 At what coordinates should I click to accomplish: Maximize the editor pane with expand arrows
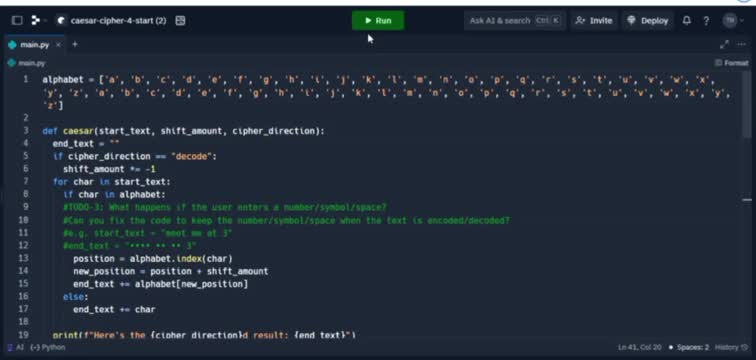point(724,45)
